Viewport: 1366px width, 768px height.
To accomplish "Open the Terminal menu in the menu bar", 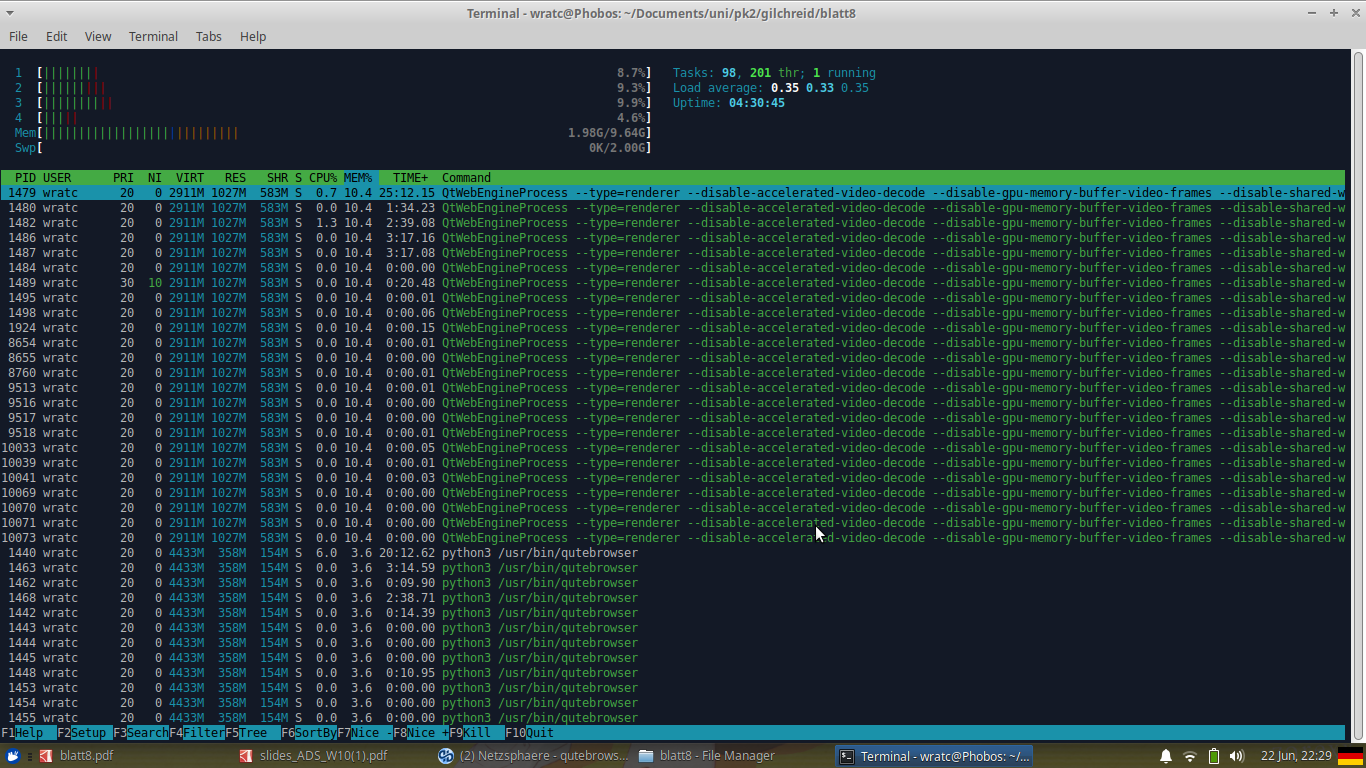I will coord(153,36).
